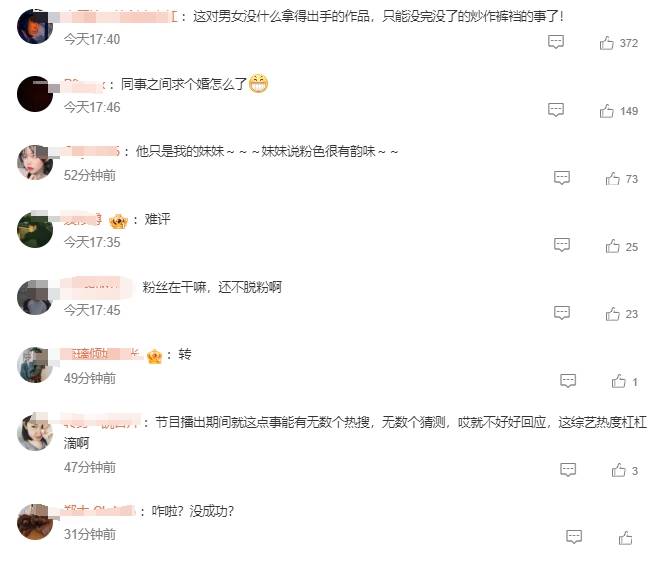
Task: Like the 妹妹说粉色很有韵味 comment
Action: [613, 179]
